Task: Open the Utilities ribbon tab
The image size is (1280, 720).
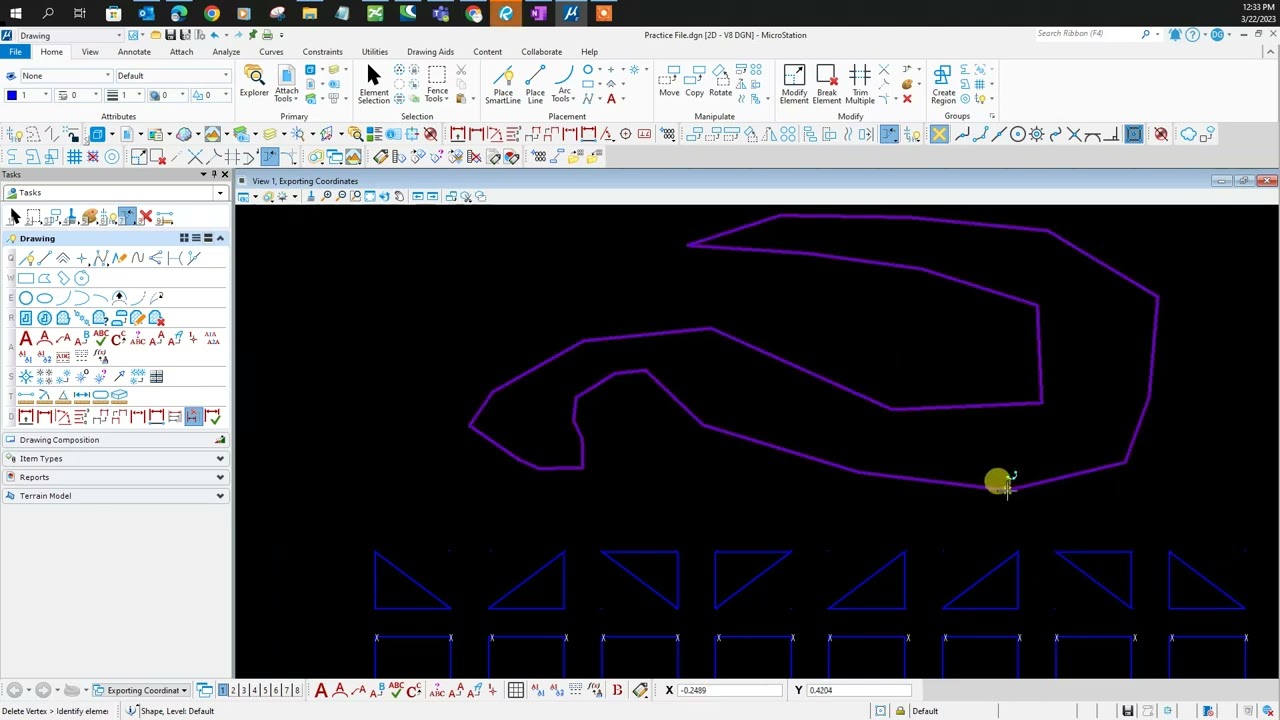Action: click(x=375, y=52)
